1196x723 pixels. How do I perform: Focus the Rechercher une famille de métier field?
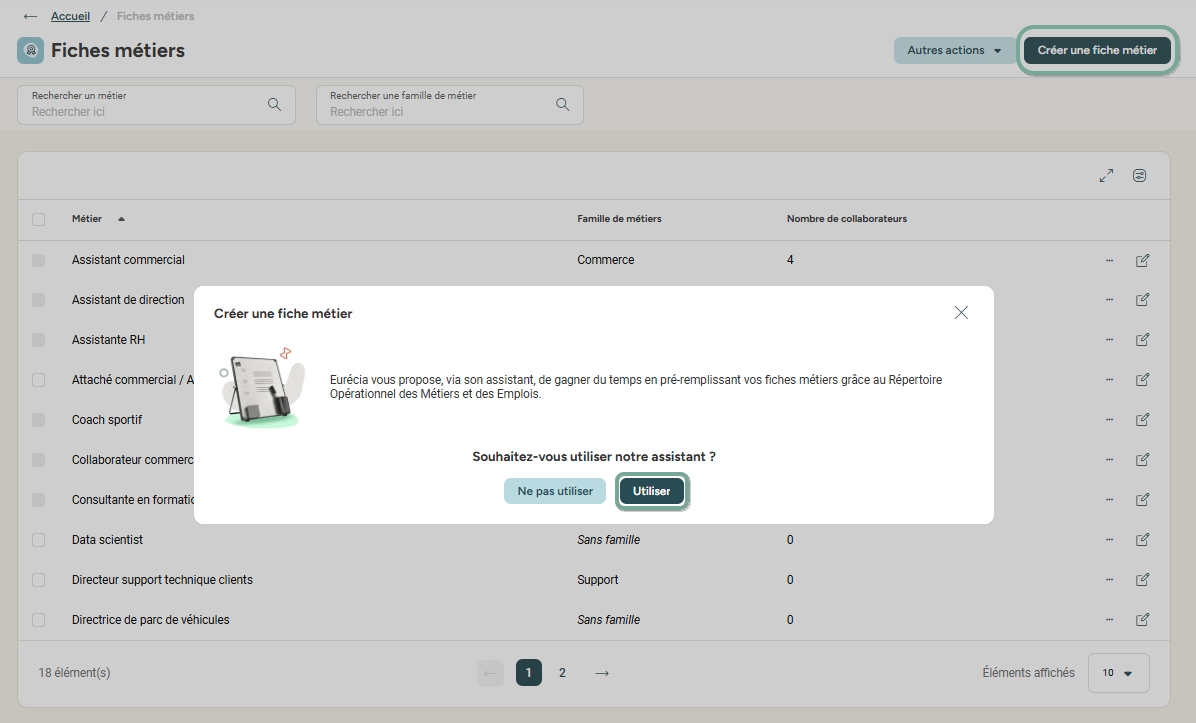click(438, 111)
